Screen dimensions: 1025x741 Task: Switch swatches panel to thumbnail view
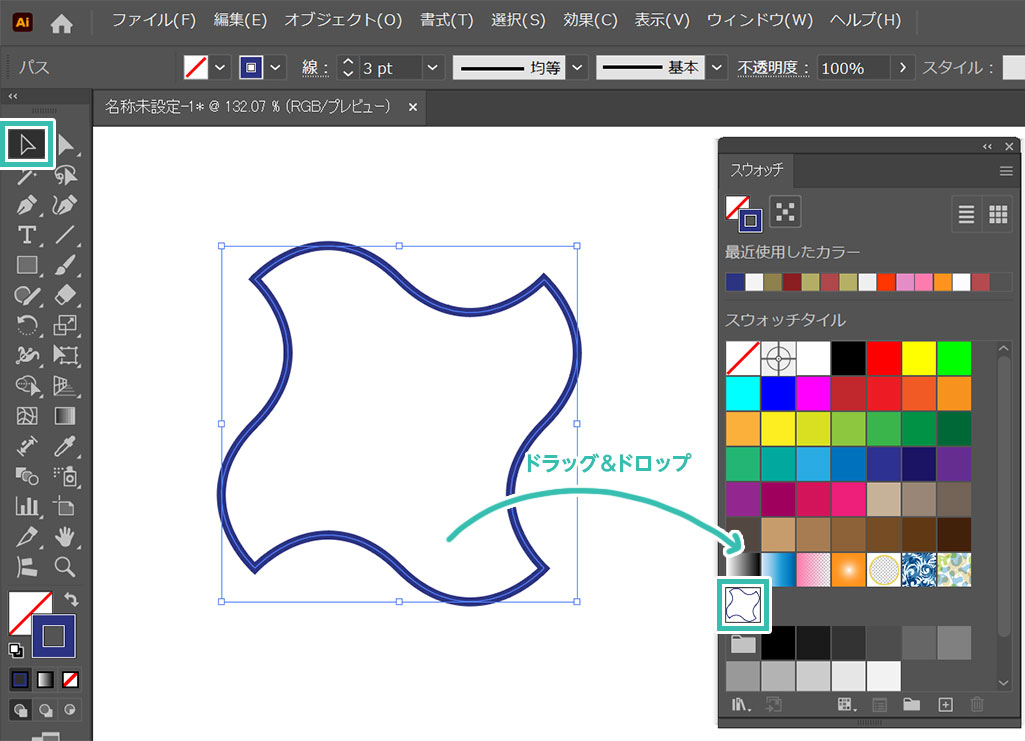(x=998, y=214)
